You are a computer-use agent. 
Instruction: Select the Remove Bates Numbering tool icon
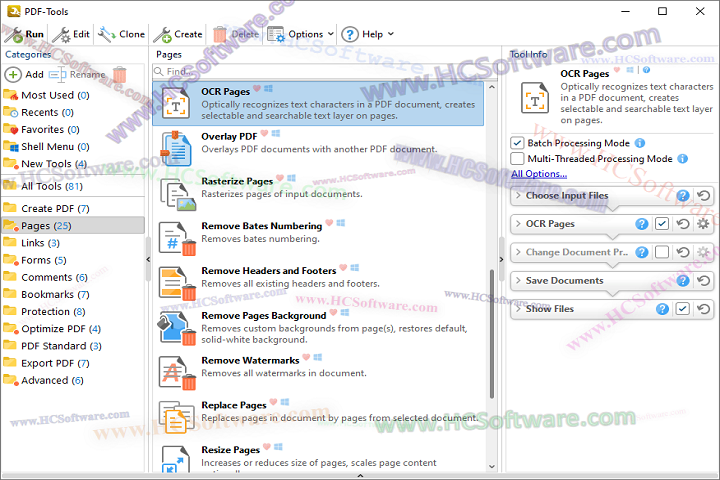pos(178,238)
